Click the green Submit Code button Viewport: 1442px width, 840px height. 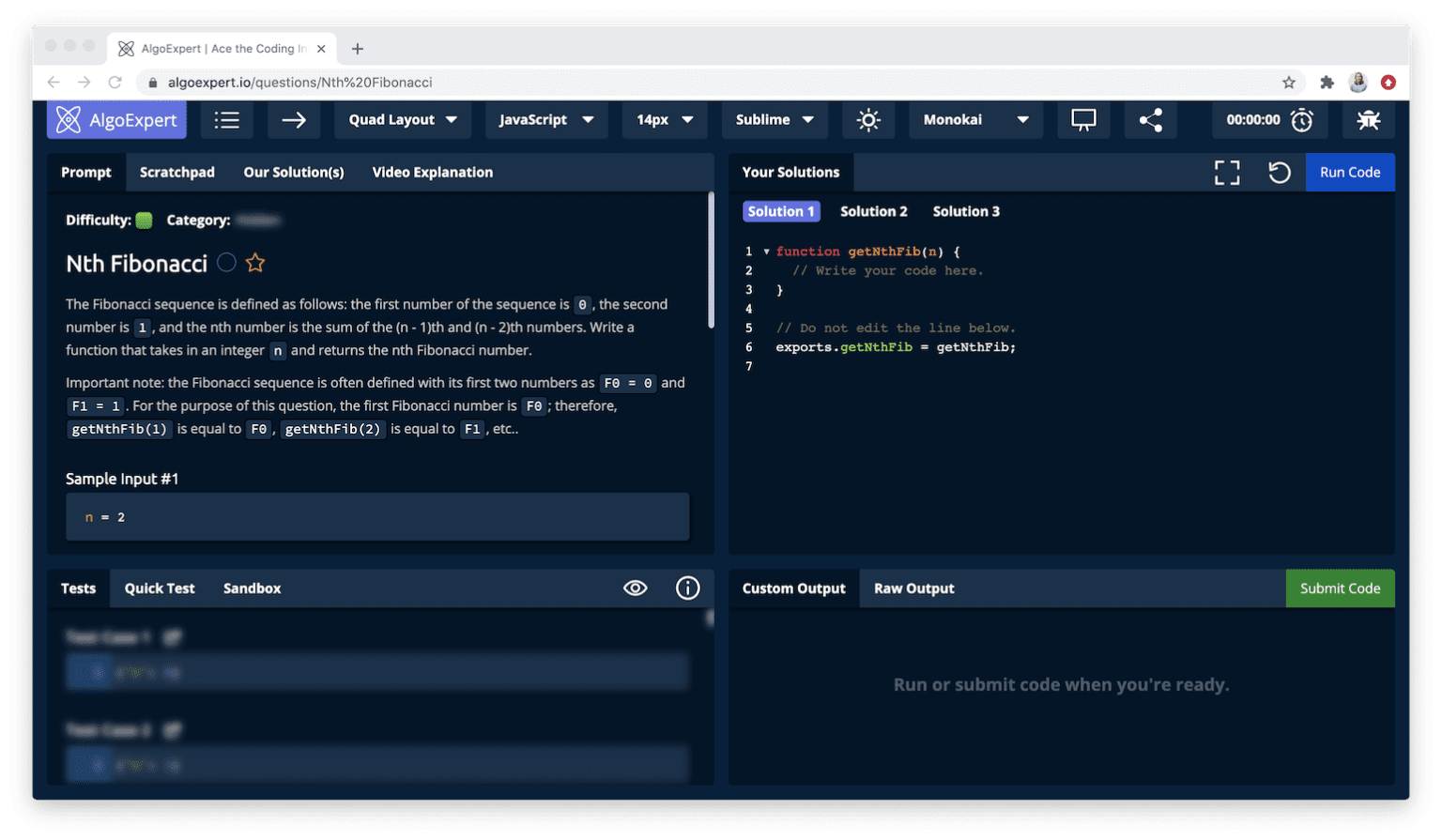[1340, 588]
